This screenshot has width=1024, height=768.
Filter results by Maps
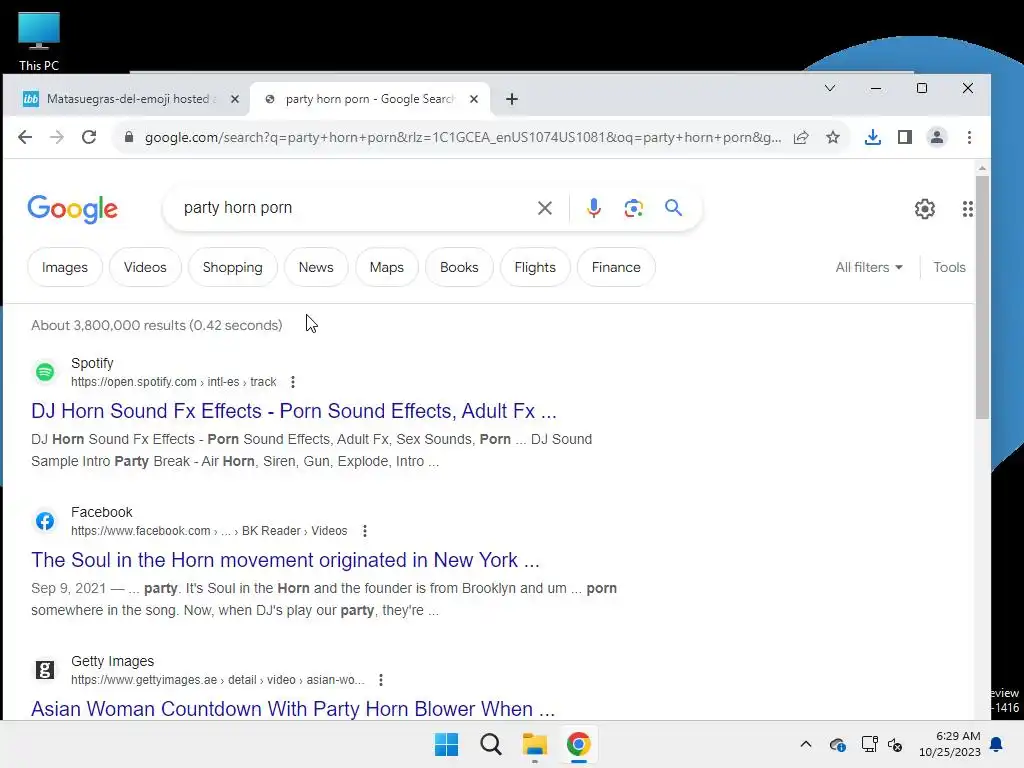[x=387, y=267]
